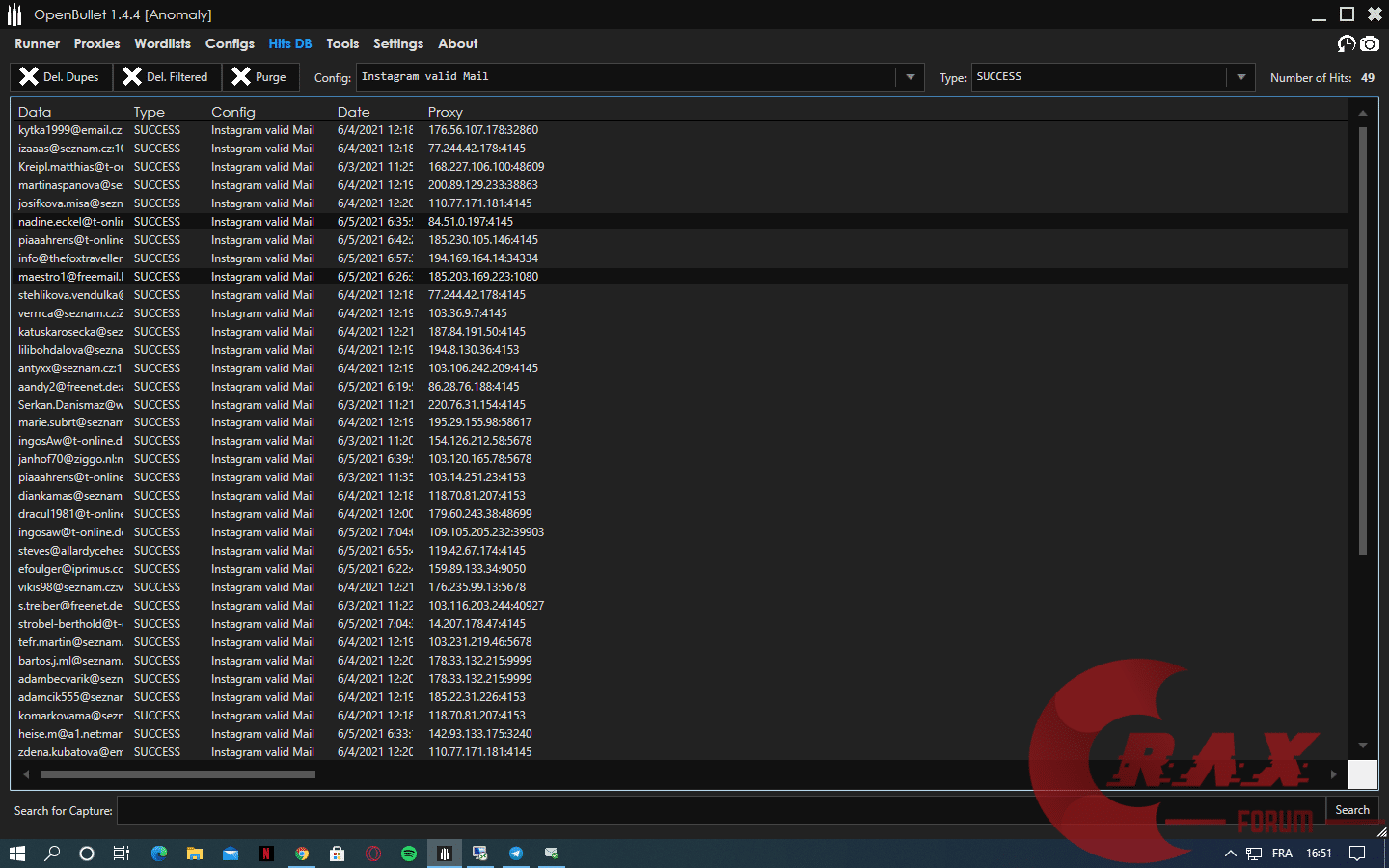Screen dimensions: 1389x868
Task: Open the Settings menu
Action: click(x=397, y=43)
